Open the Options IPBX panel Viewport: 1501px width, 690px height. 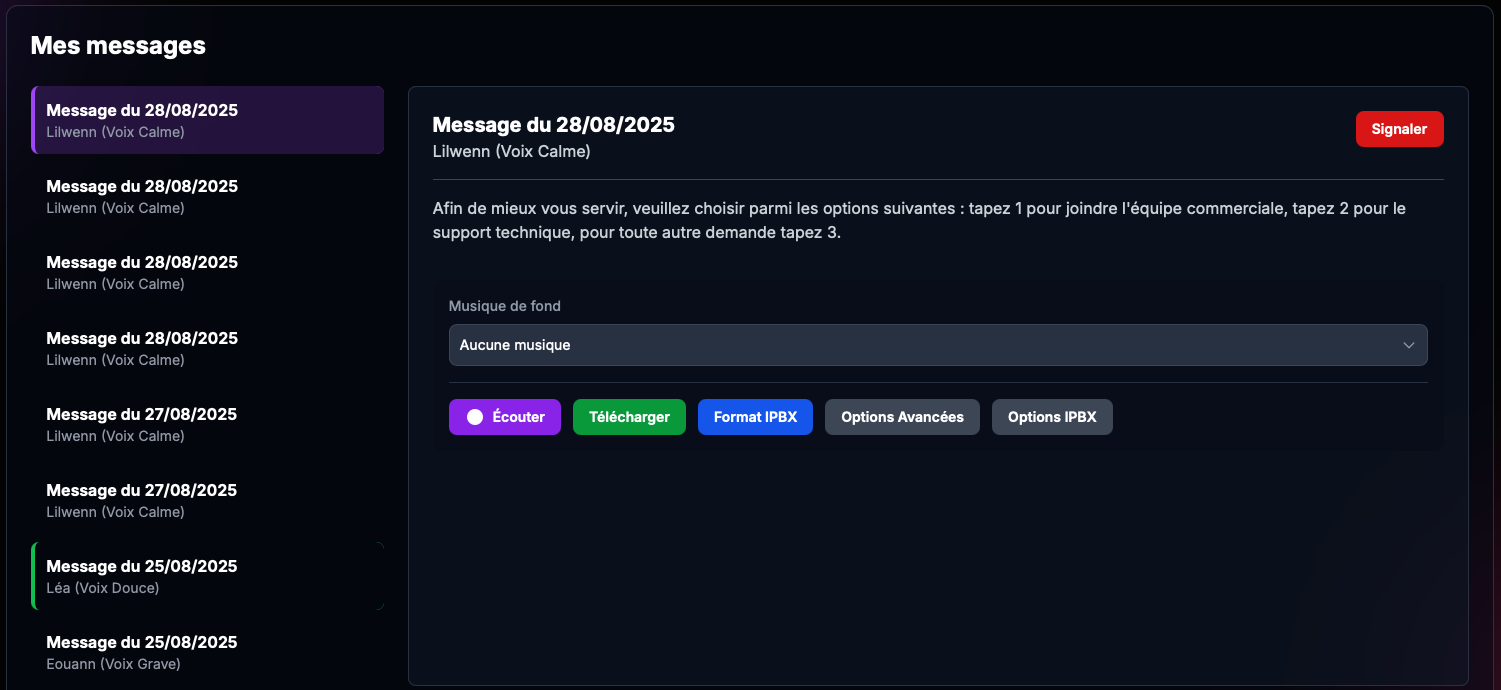[1051, 417]
